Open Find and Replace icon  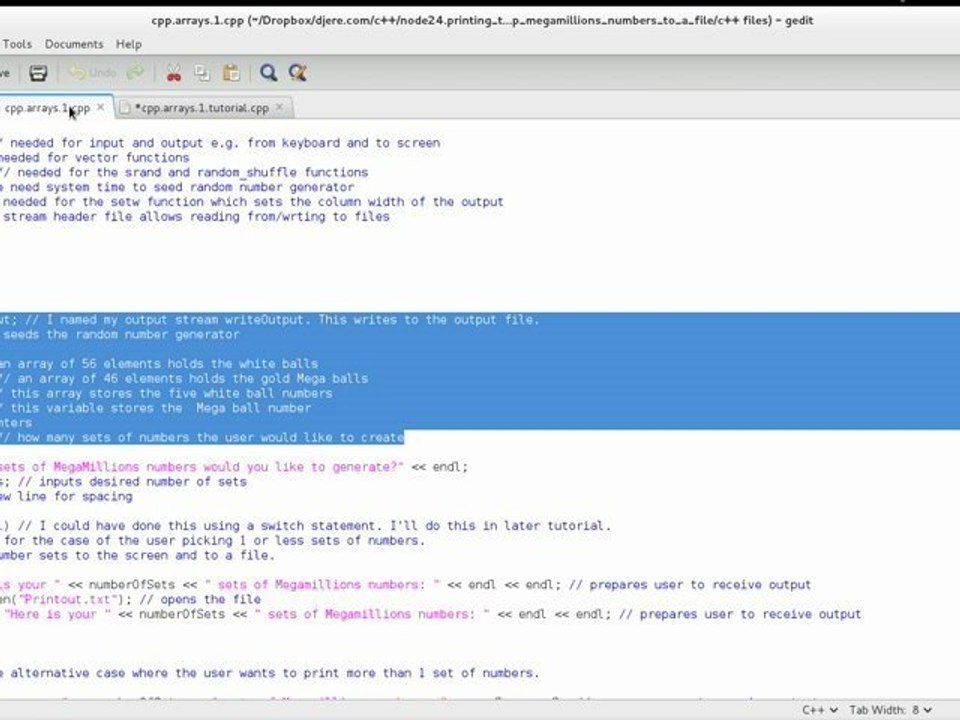tap(298, 73)
